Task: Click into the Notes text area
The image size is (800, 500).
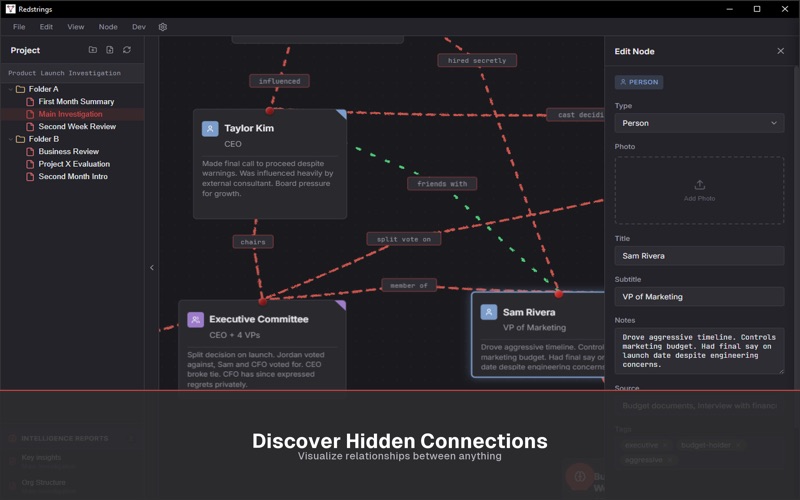Action: coord(699,351)
